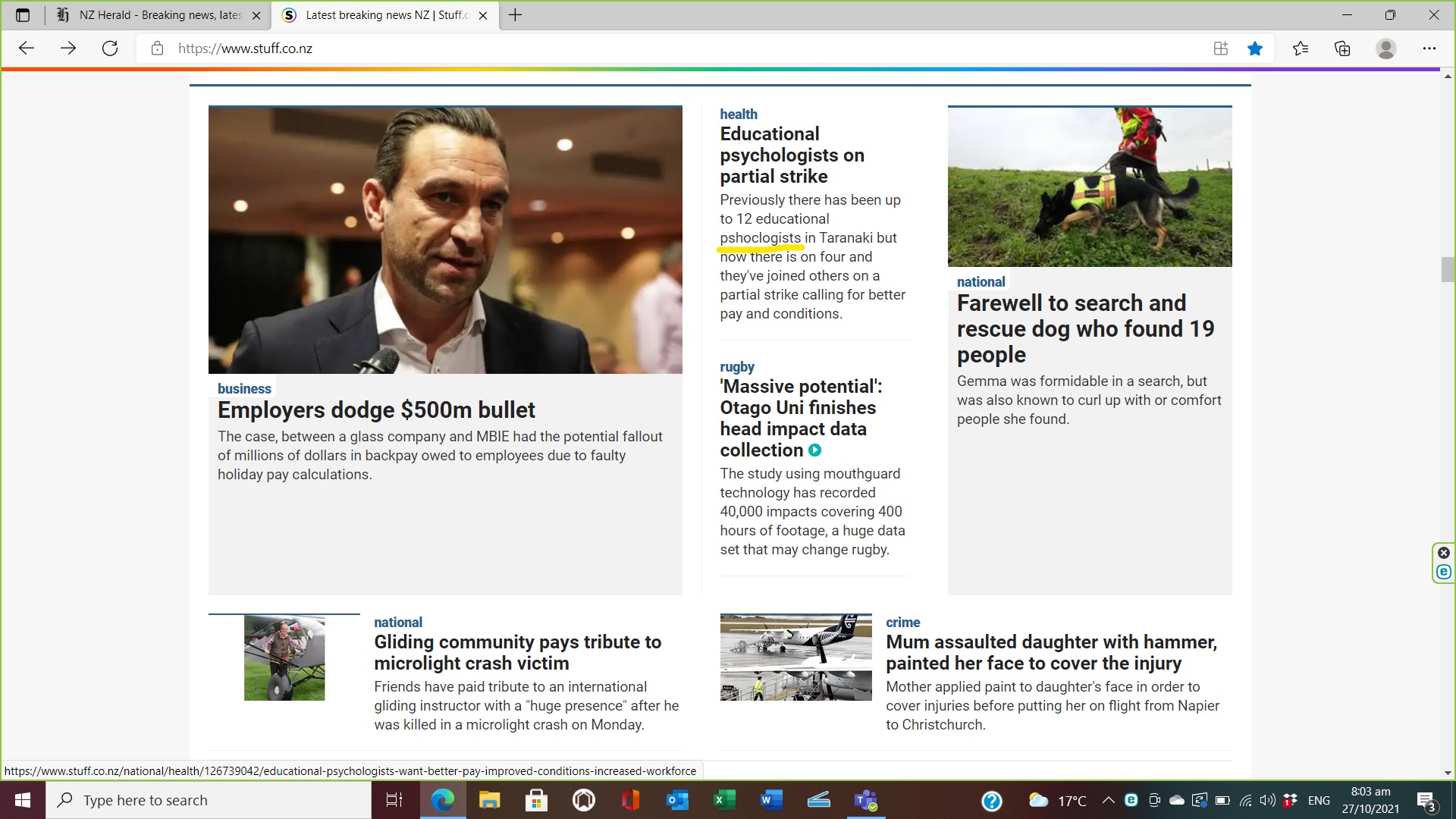
Task: Click the search and rescue dog photo
Action: [1089, 187]
